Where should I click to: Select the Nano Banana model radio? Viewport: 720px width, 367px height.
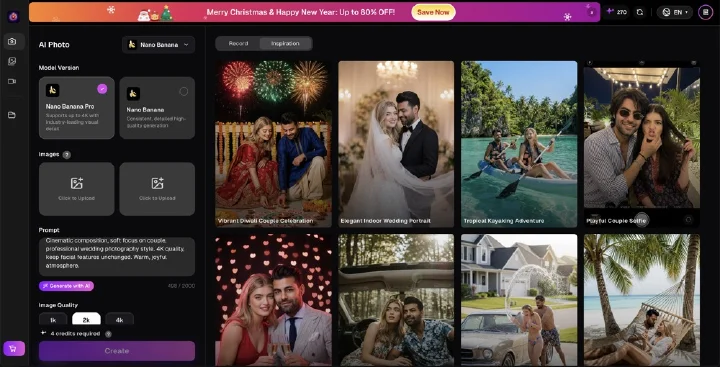tap(184, 91)
